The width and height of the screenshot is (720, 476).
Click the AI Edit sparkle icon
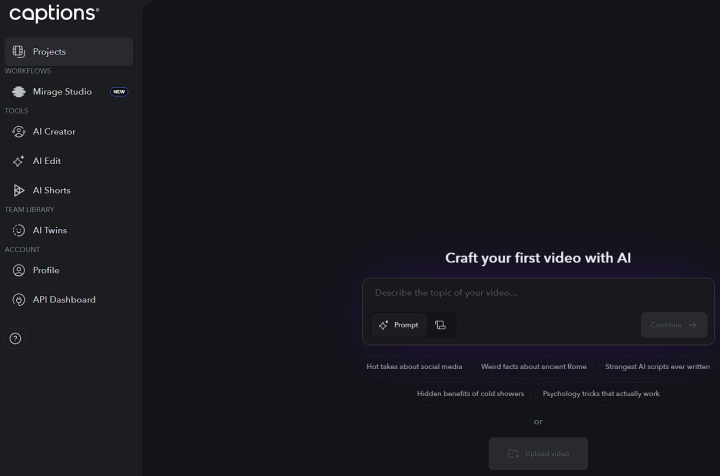(x=18, y=161)
